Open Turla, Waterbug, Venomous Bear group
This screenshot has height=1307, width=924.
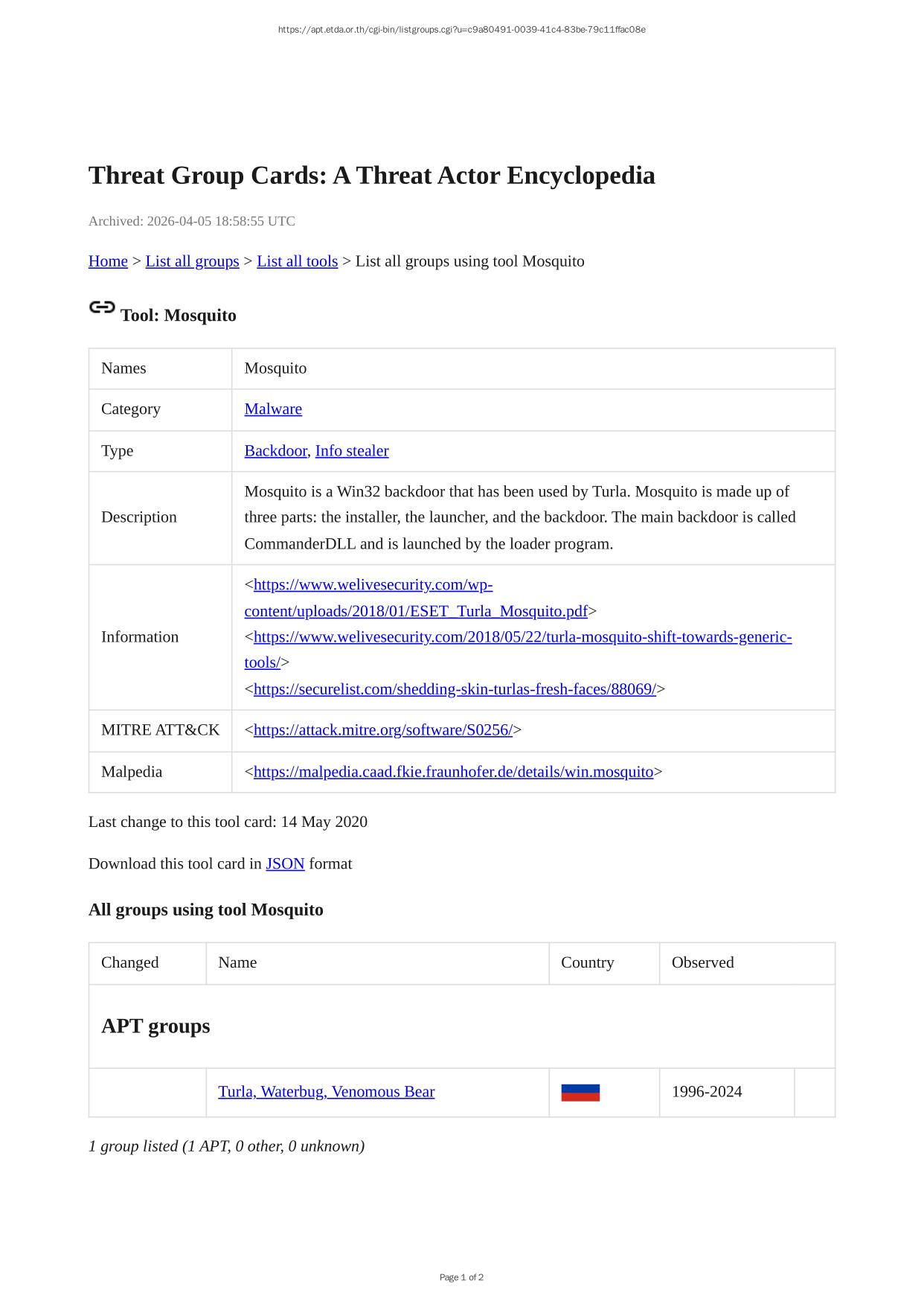click(326, 1092)
